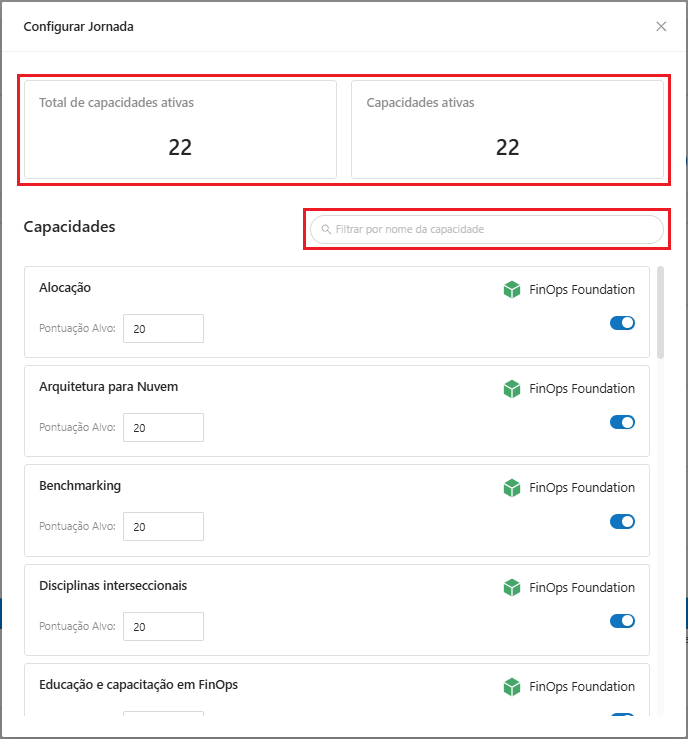
Task: Switch off Disciplinas interseccionais capability
Action: point(622,621)
